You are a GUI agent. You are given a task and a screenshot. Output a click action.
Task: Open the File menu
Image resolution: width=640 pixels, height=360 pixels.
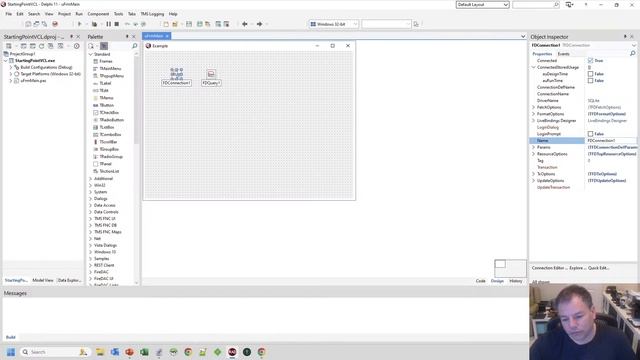[9, 14]
